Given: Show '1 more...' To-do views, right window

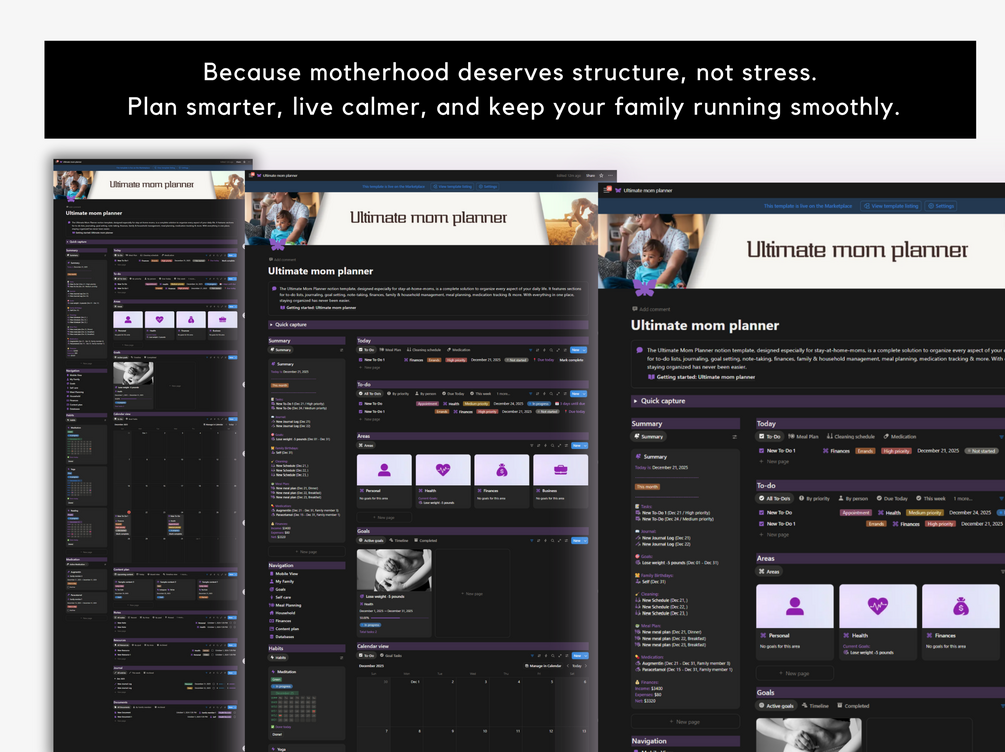Looking at the screenshot, I should point(963,498).
